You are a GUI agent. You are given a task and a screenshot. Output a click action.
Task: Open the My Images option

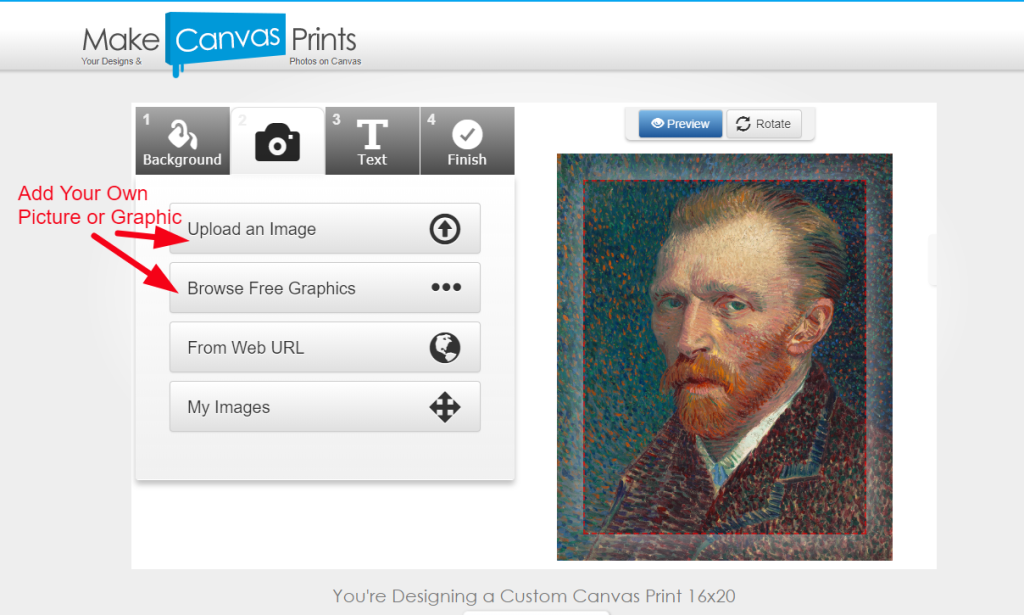point(229,407)
